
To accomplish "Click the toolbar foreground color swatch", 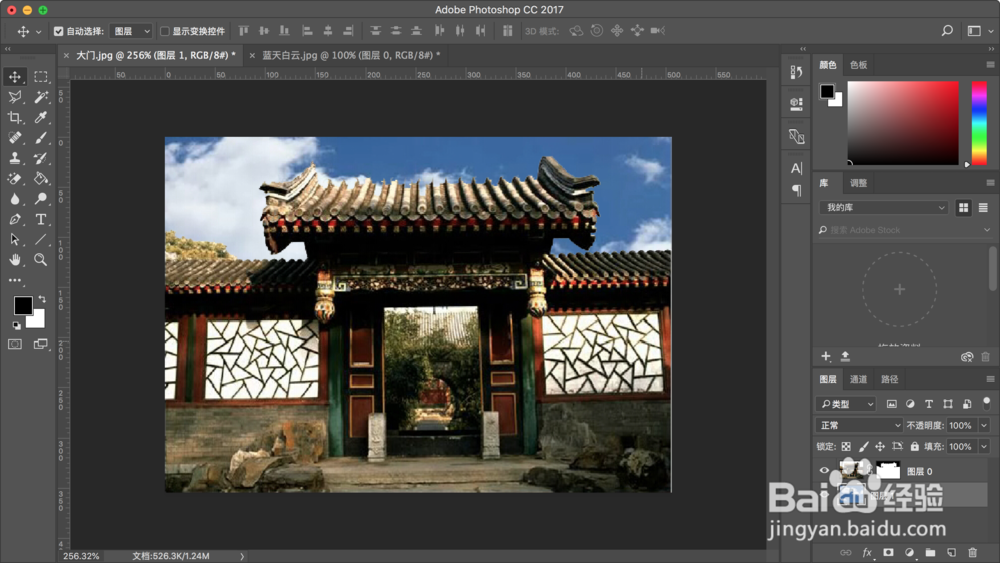I will tap(23, 305).
